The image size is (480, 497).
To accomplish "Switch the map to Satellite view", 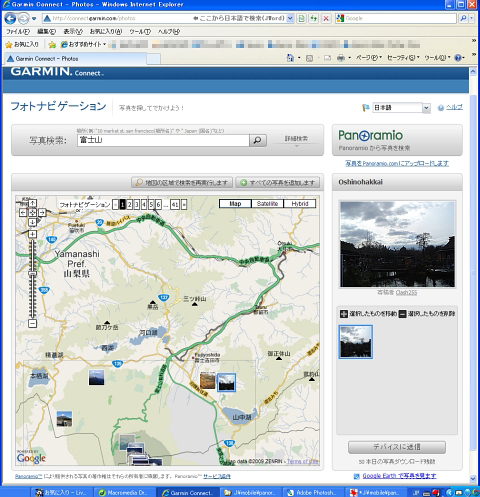I will 267,204.
